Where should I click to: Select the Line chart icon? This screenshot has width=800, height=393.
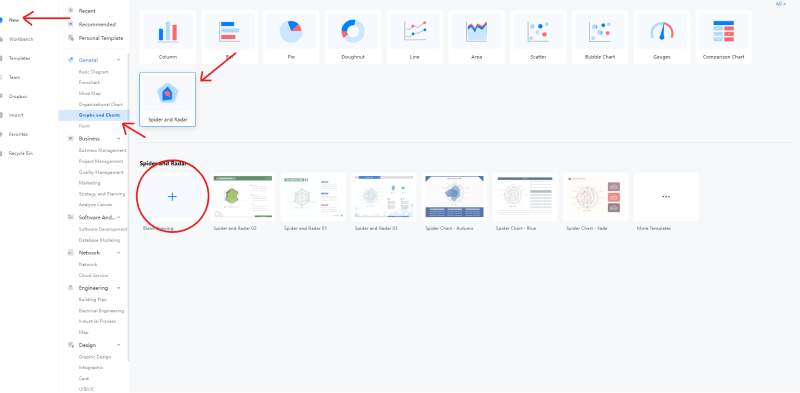(415, 31)
